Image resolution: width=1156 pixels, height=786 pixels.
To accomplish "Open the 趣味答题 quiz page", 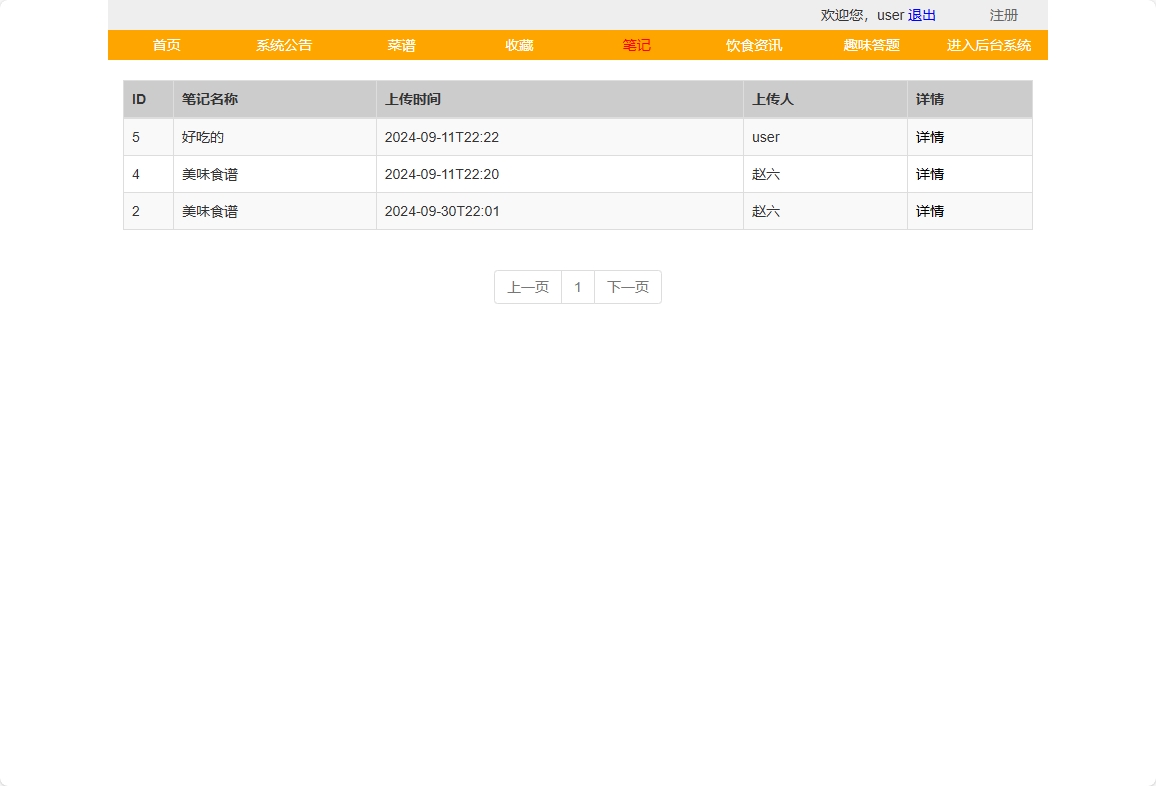I will [x=870, y=45].
